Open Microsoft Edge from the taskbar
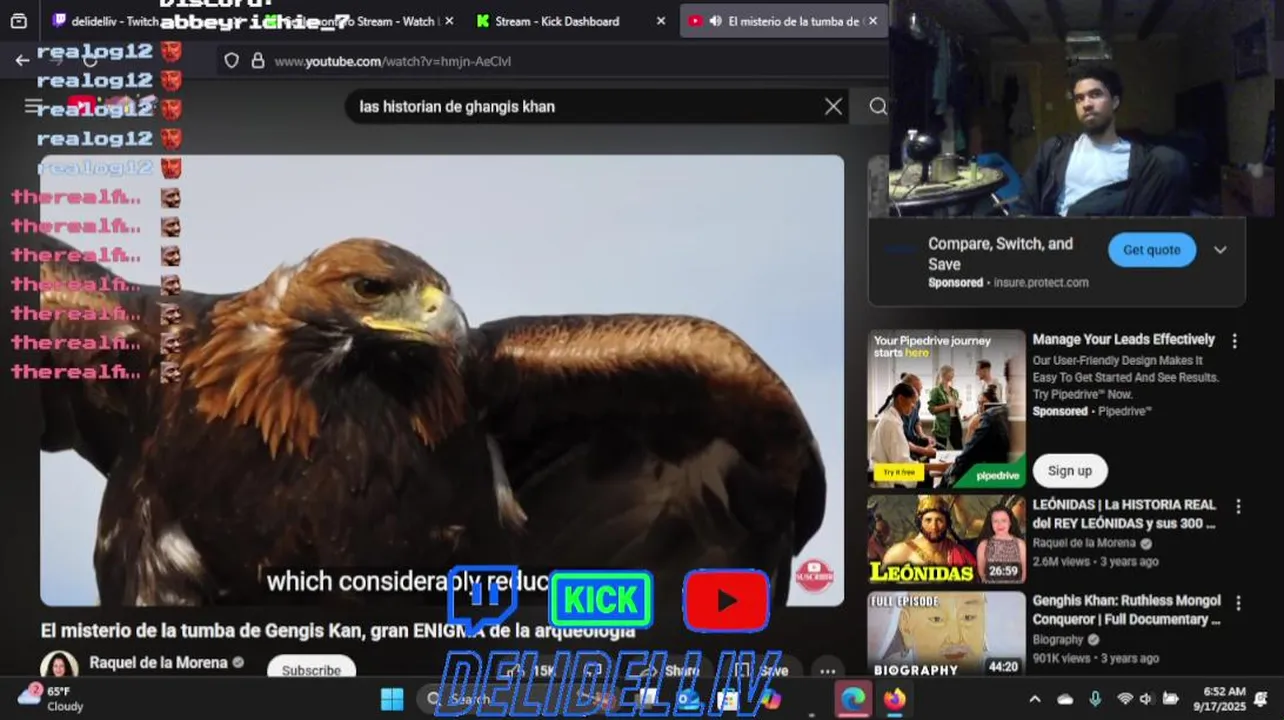 coord(853,699)
